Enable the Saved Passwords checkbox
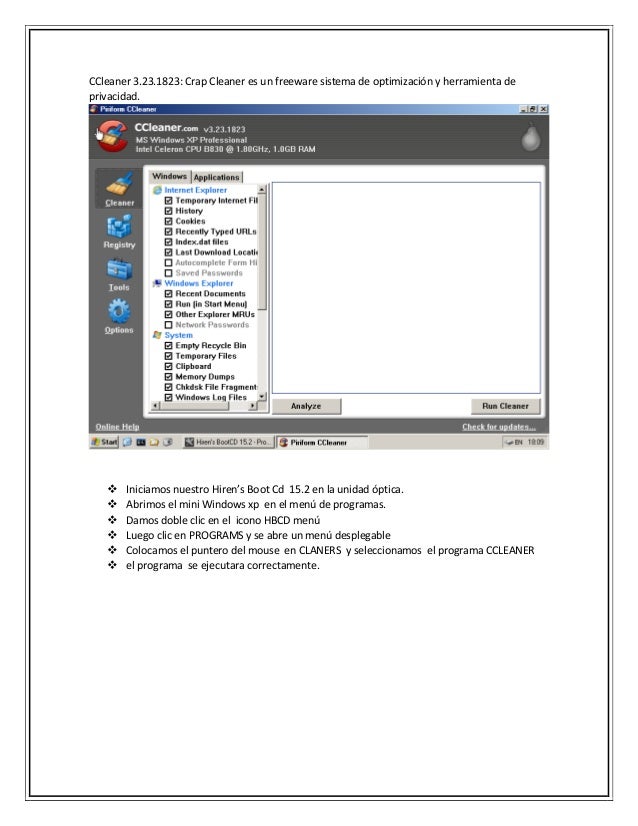The height and width of the screenshot is (826, 638). (x=169, y=273)
